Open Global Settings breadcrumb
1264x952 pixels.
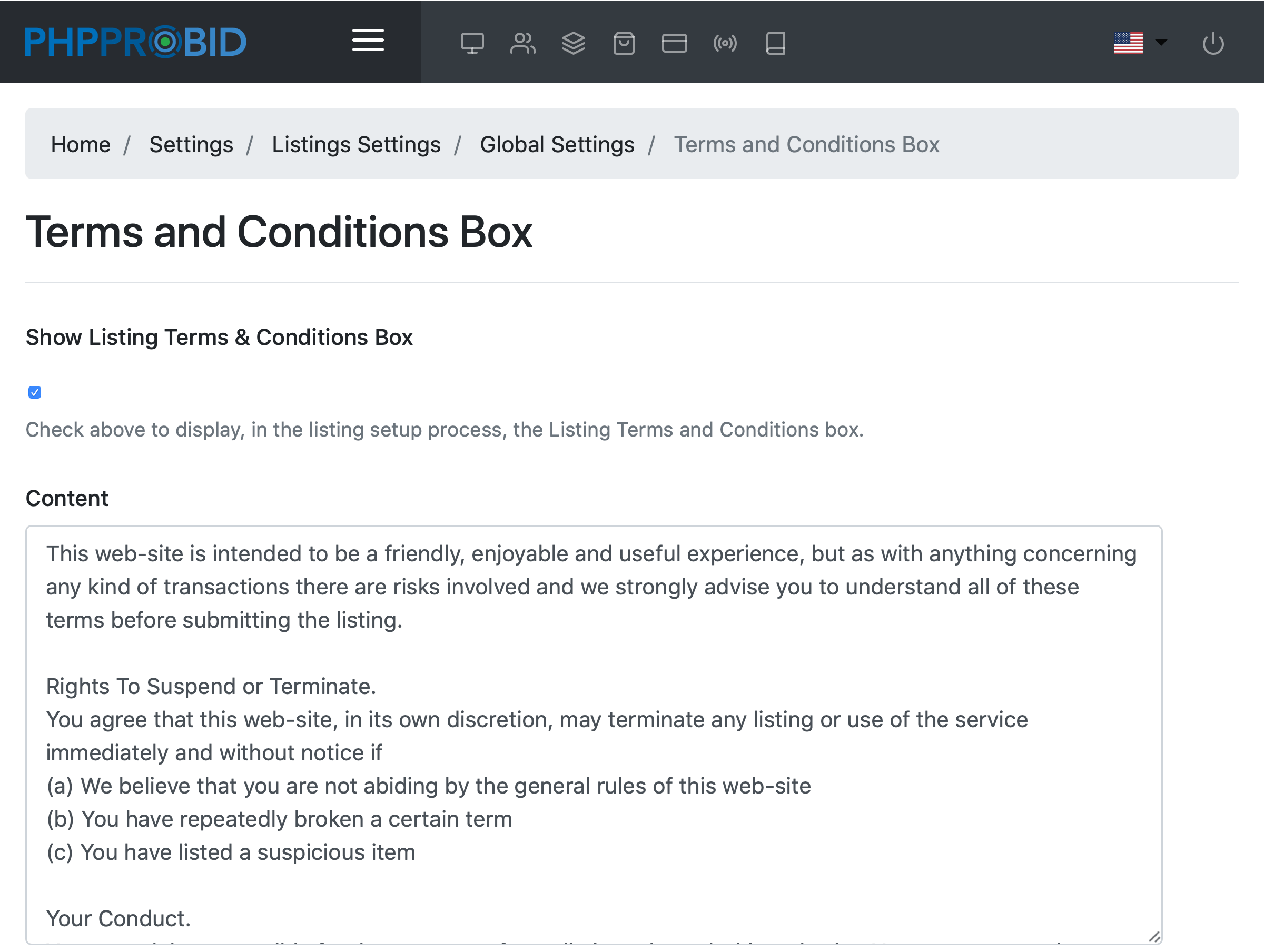pyautogui.click(x=557, y=145)
